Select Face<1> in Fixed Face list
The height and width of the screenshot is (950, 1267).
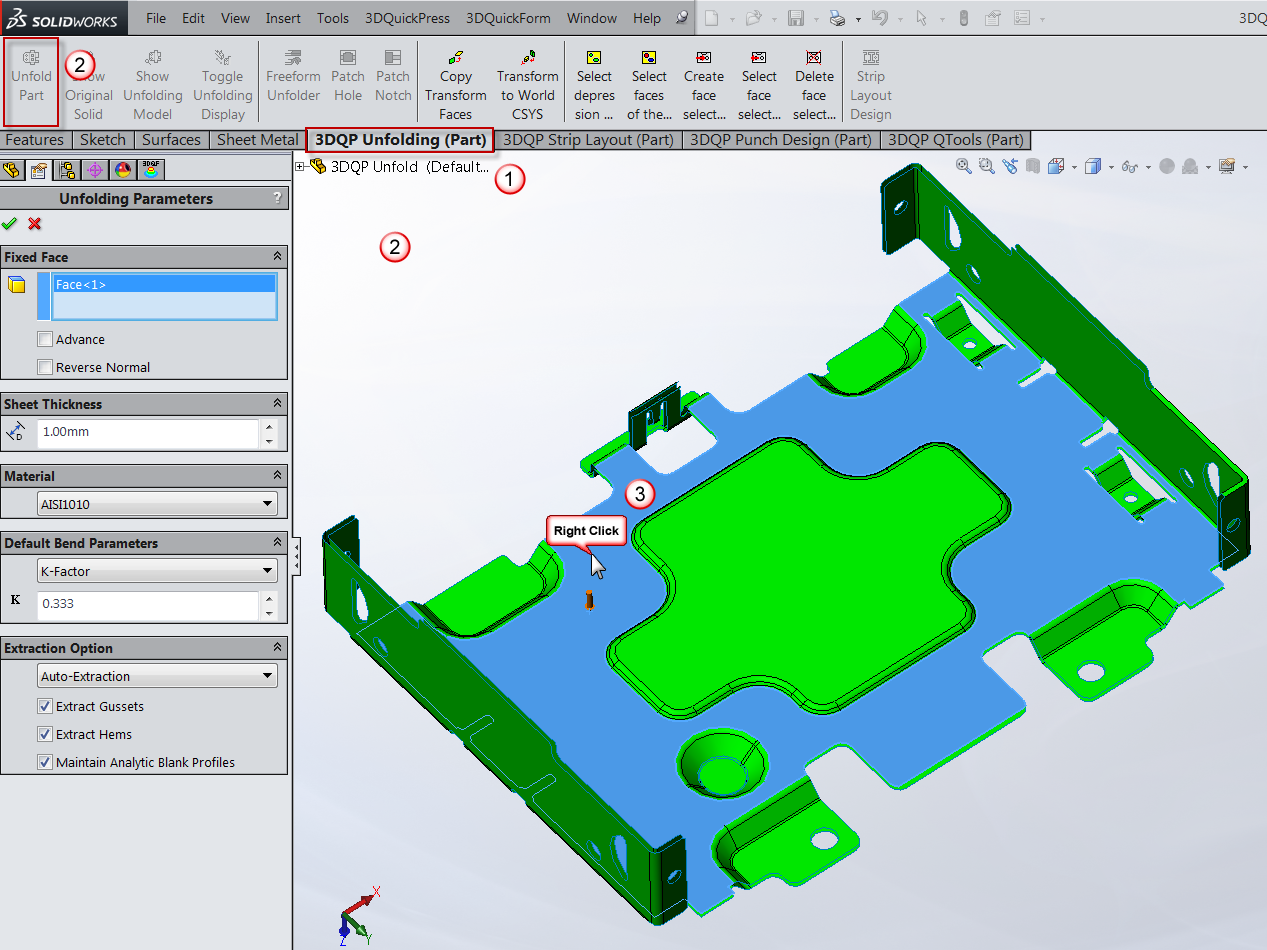click(x=165, y=284)
